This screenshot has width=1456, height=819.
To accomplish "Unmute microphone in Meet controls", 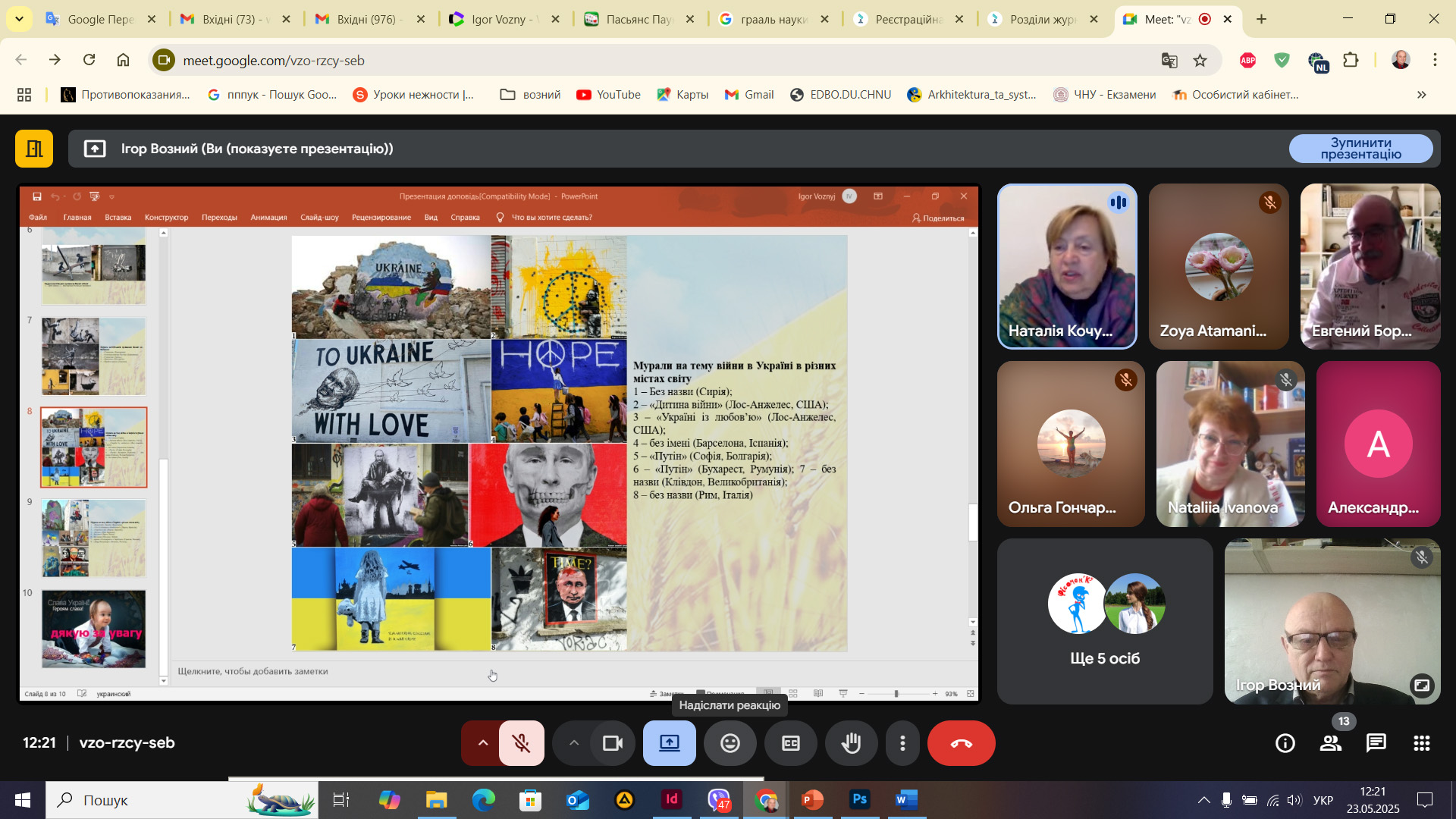I will click(522, 743).
